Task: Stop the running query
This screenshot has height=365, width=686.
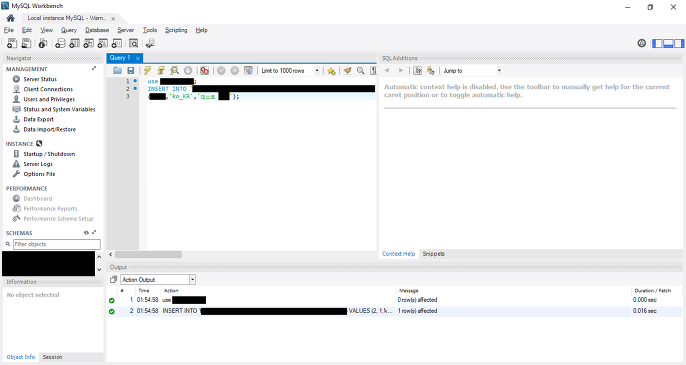Action: click(x=188, y=70)
